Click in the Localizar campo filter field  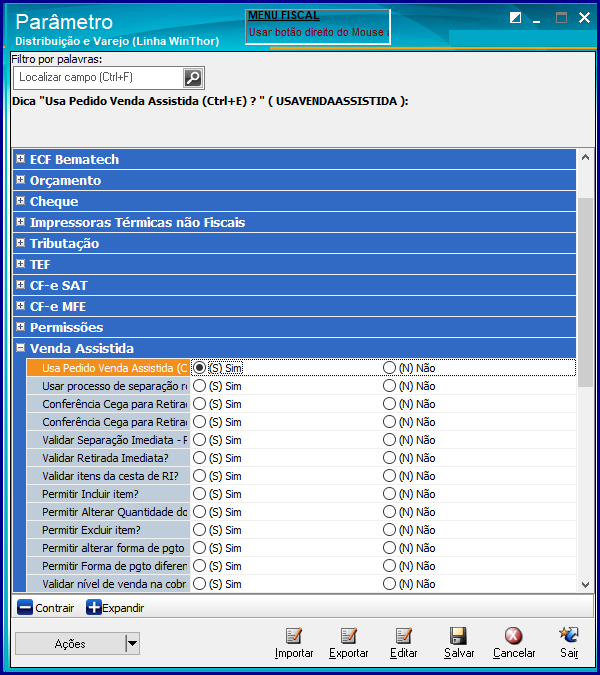tap(99, 77)
